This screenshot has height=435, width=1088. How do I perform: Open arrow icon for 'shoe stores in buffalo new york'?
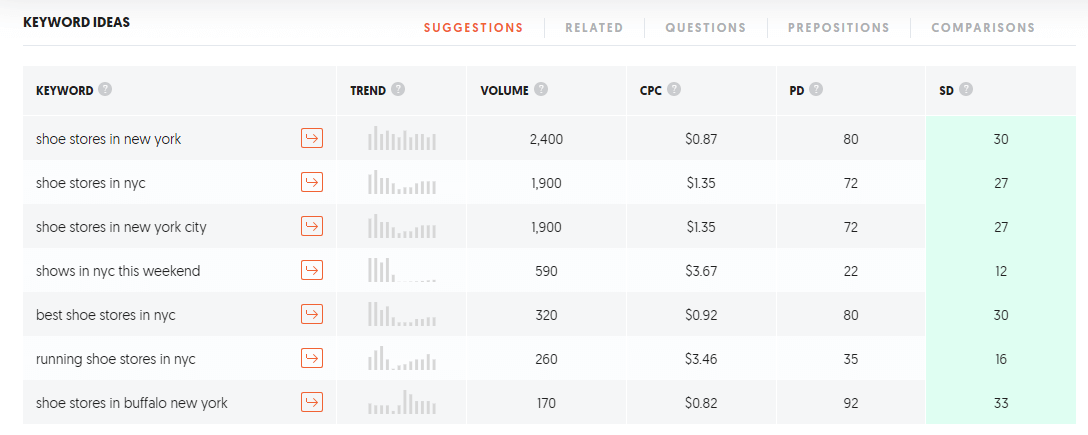point(312,402)
